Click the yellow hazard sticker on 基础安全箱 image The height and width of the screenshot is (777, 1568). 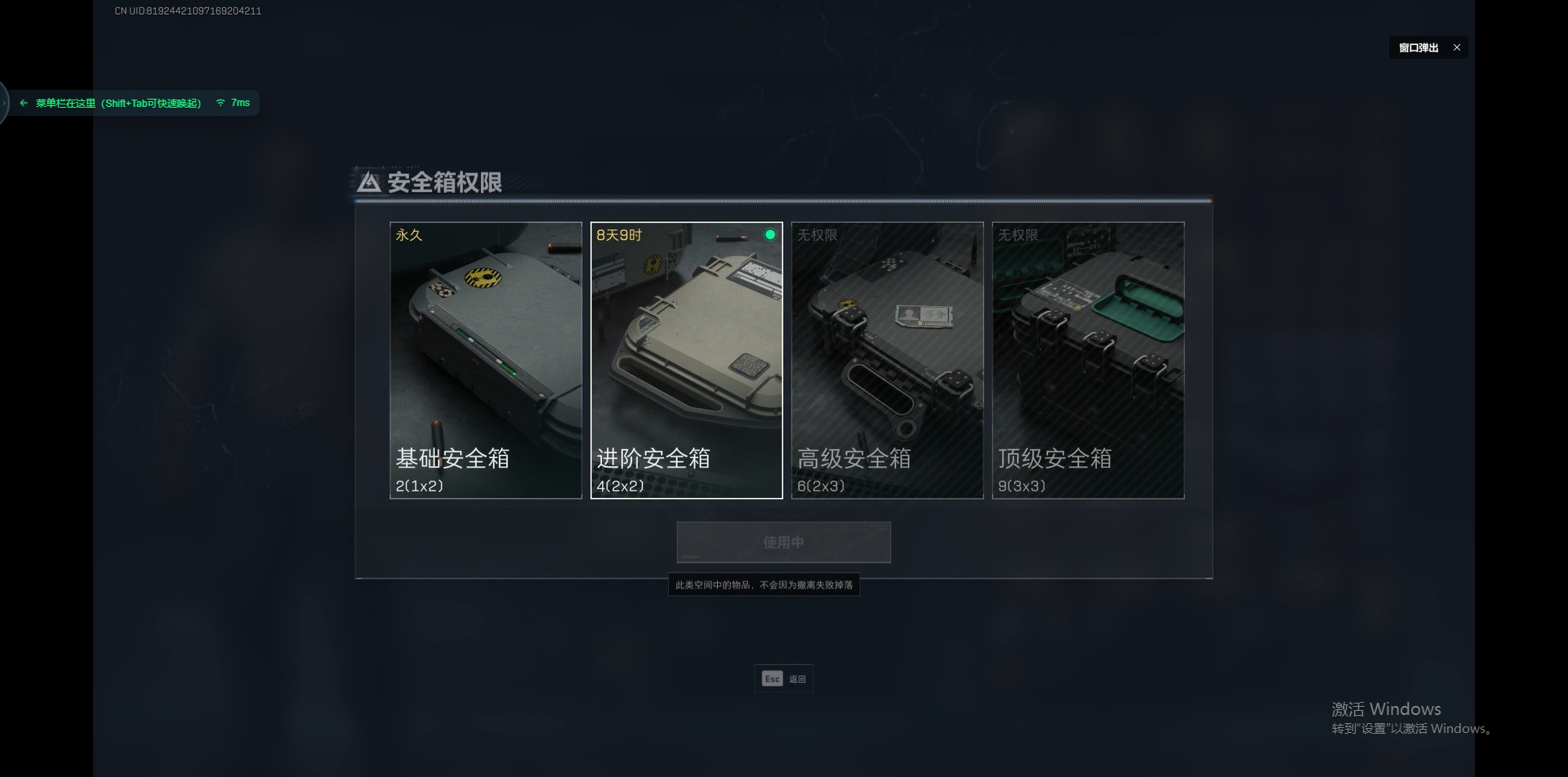[x=483, y=277]
